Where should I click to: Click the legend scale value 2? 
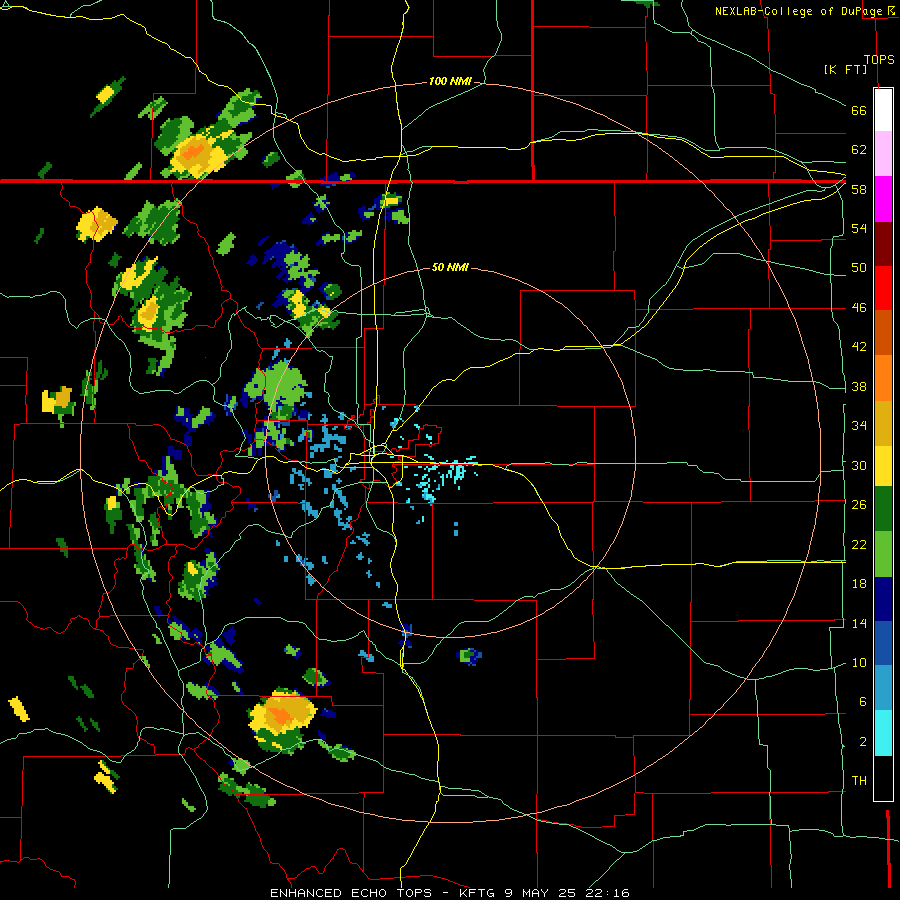(862, 741)
